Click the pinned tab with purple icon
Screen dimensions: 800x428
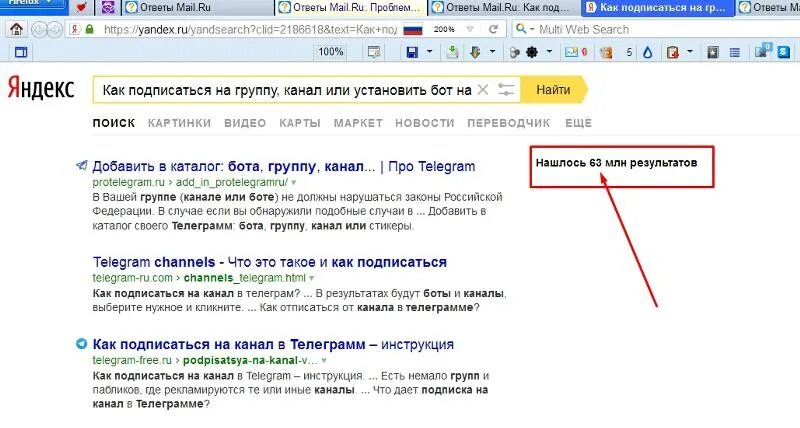108,7
